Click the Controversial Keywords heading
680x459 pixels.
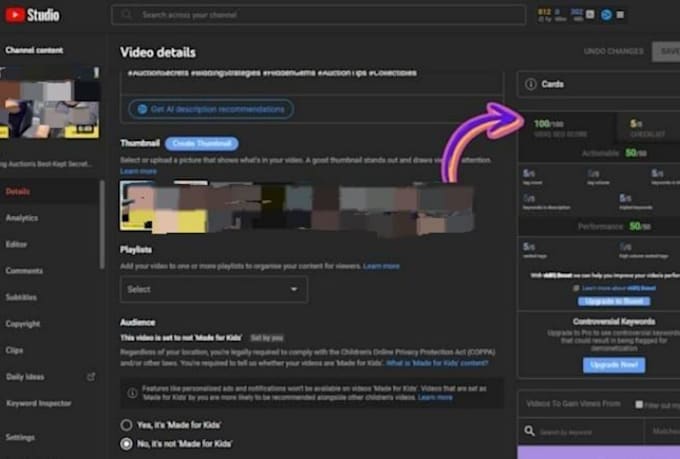point(613,321)
